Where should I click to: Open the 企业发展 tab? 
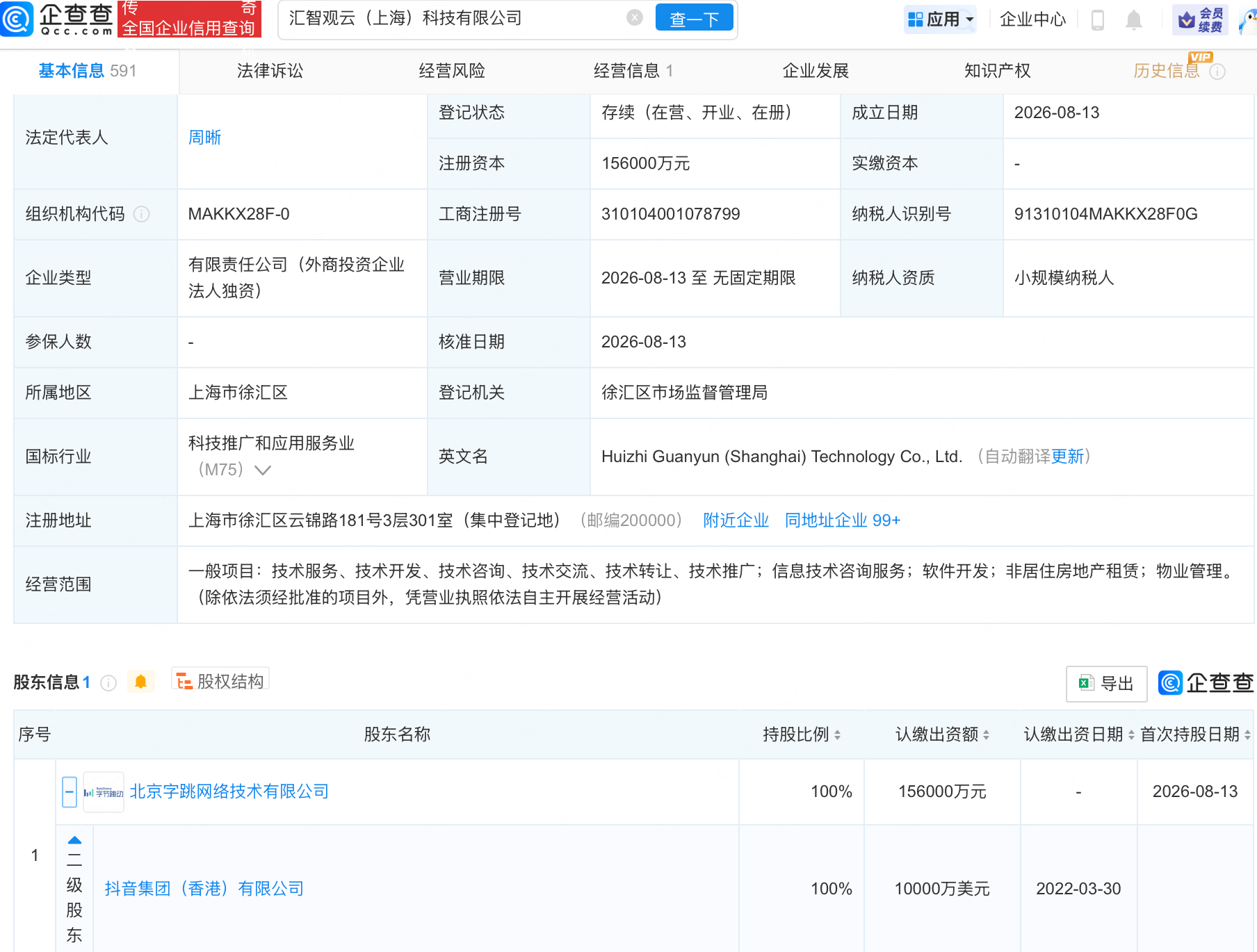pos(816,71)
